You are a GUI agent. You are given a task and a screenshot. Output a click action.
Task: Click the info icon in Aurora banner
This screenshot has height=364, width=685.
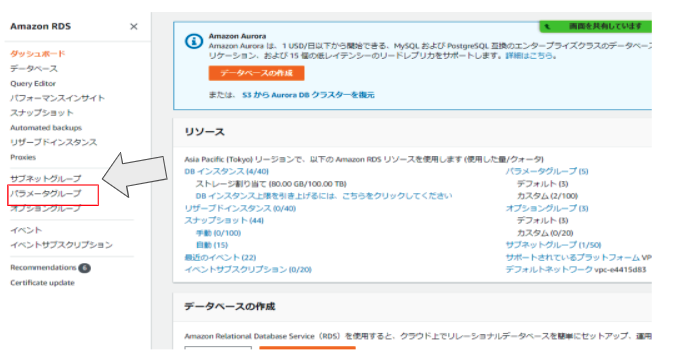click(x=194, y=42)
